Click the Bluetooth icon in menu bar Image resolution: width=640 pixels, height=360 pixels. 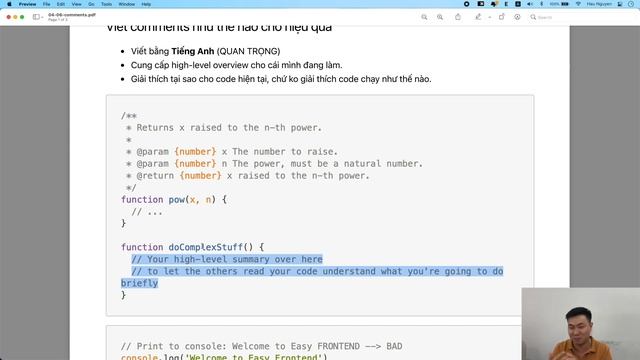click(542, 4)
